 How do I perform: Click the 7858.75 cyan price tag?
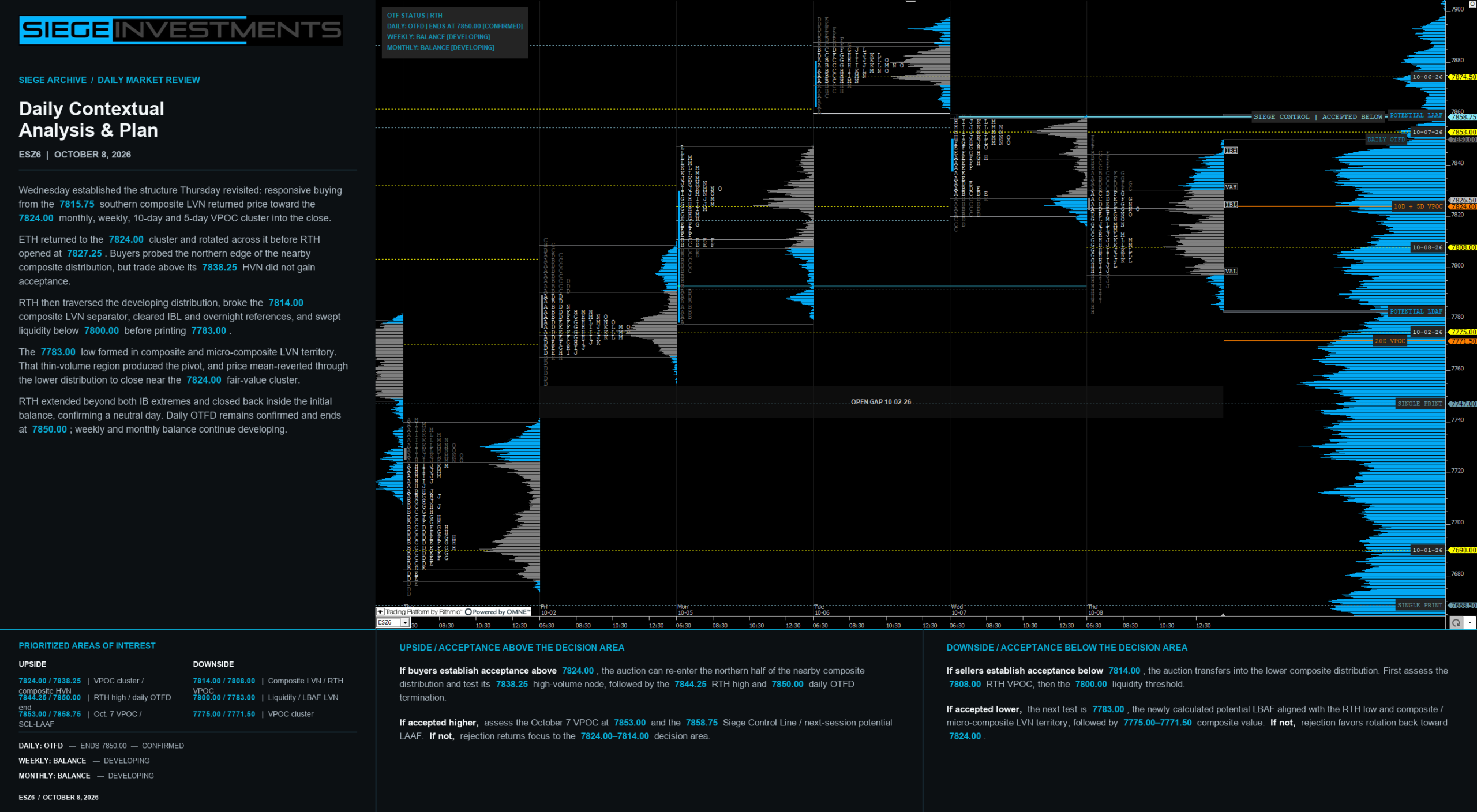1464,117
